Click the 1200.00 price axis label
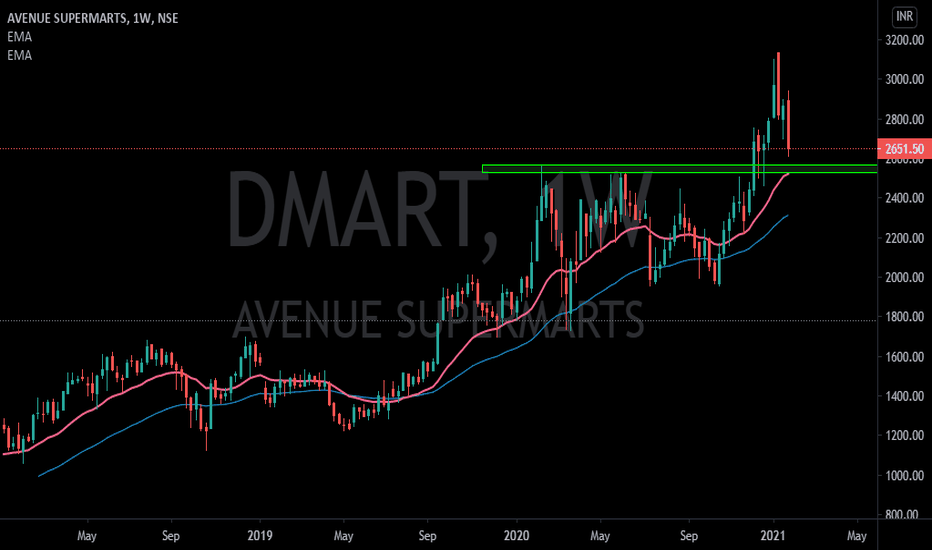This screenshot has height=550, width=932. coord(904,435)
